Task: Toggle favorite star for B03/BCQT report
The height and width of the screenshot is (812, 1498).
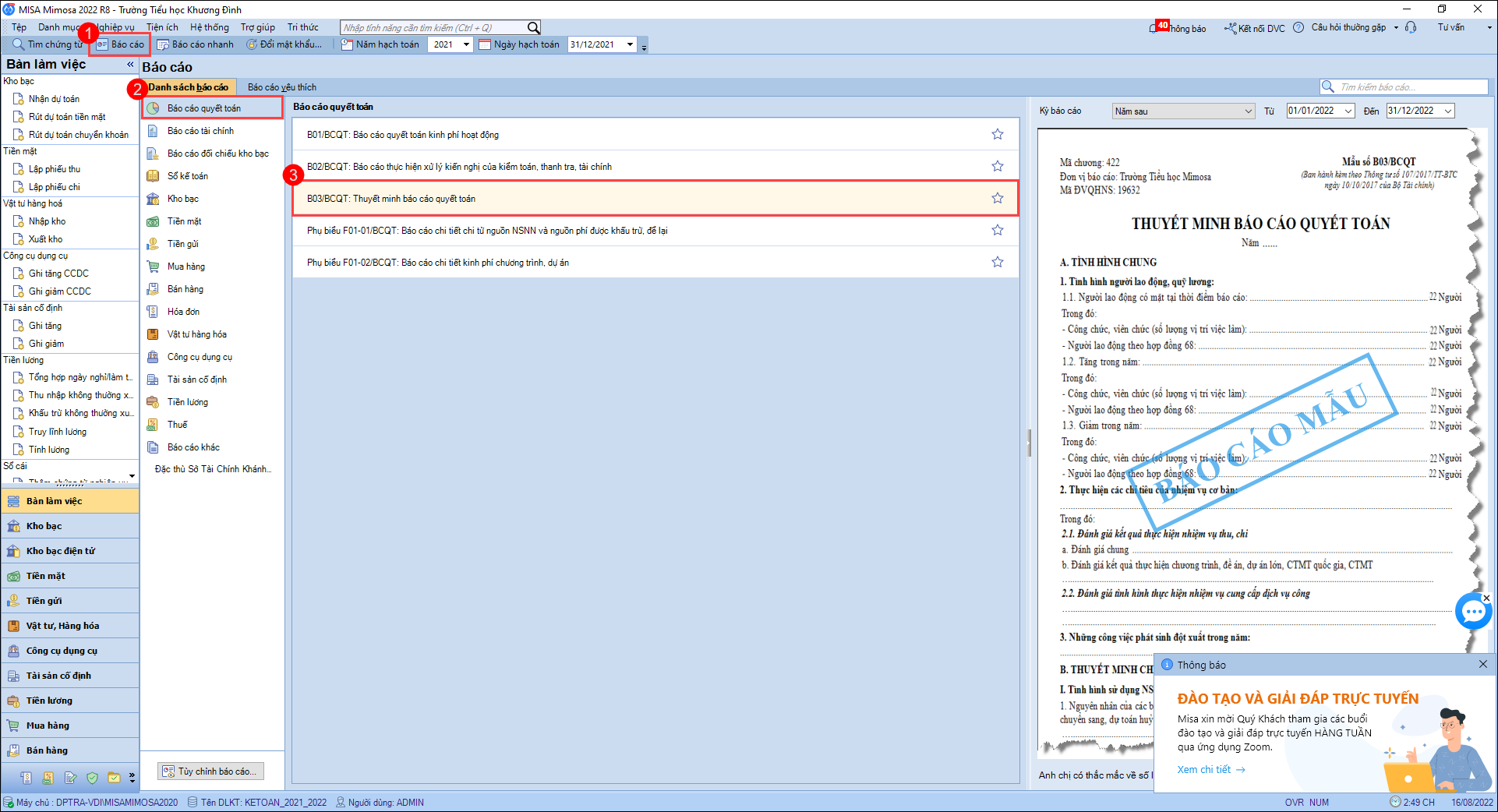Action: 997,199
